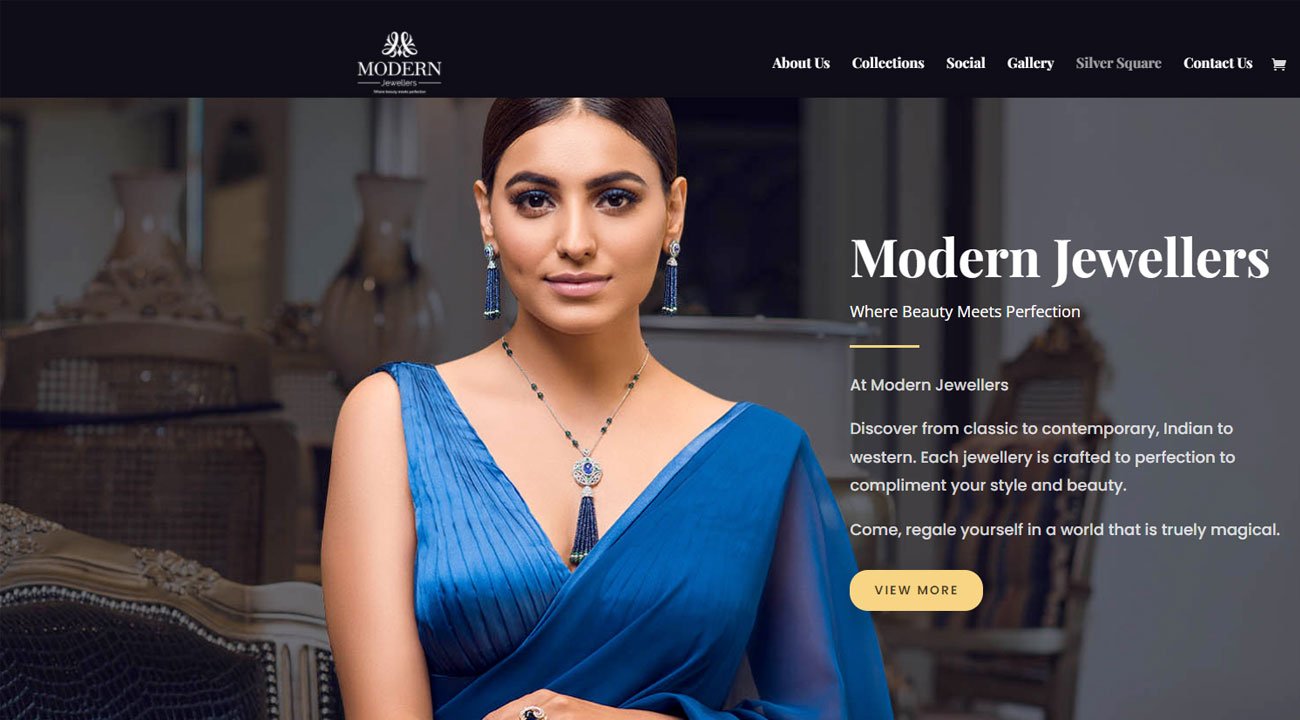Click the ring on the model's hand
Screen dimensions: 1300x720
[531, 712]
